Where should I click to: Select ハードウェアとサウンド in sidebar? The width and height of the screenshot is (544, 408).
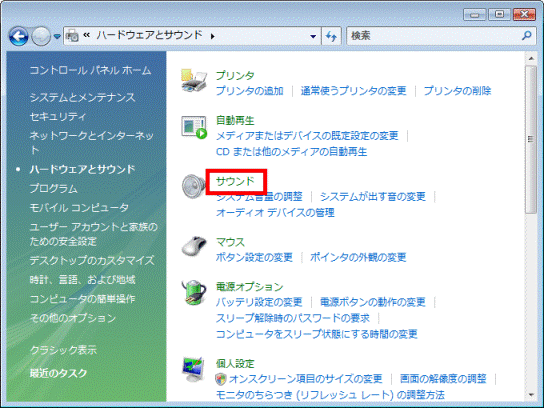[x=82, y=169]
